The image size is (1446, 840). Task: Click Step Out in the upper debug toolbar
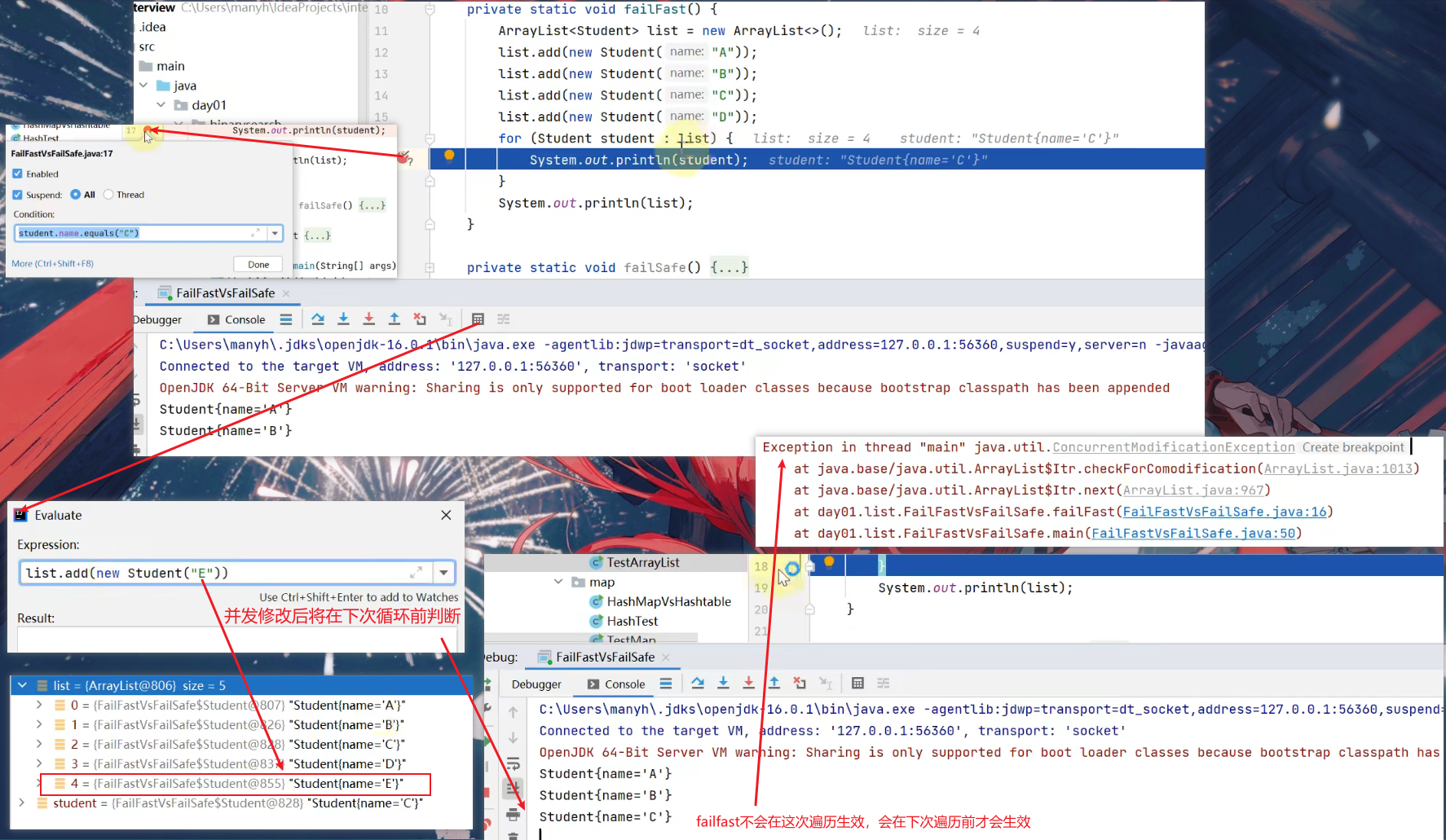click(x=395, y=319)
